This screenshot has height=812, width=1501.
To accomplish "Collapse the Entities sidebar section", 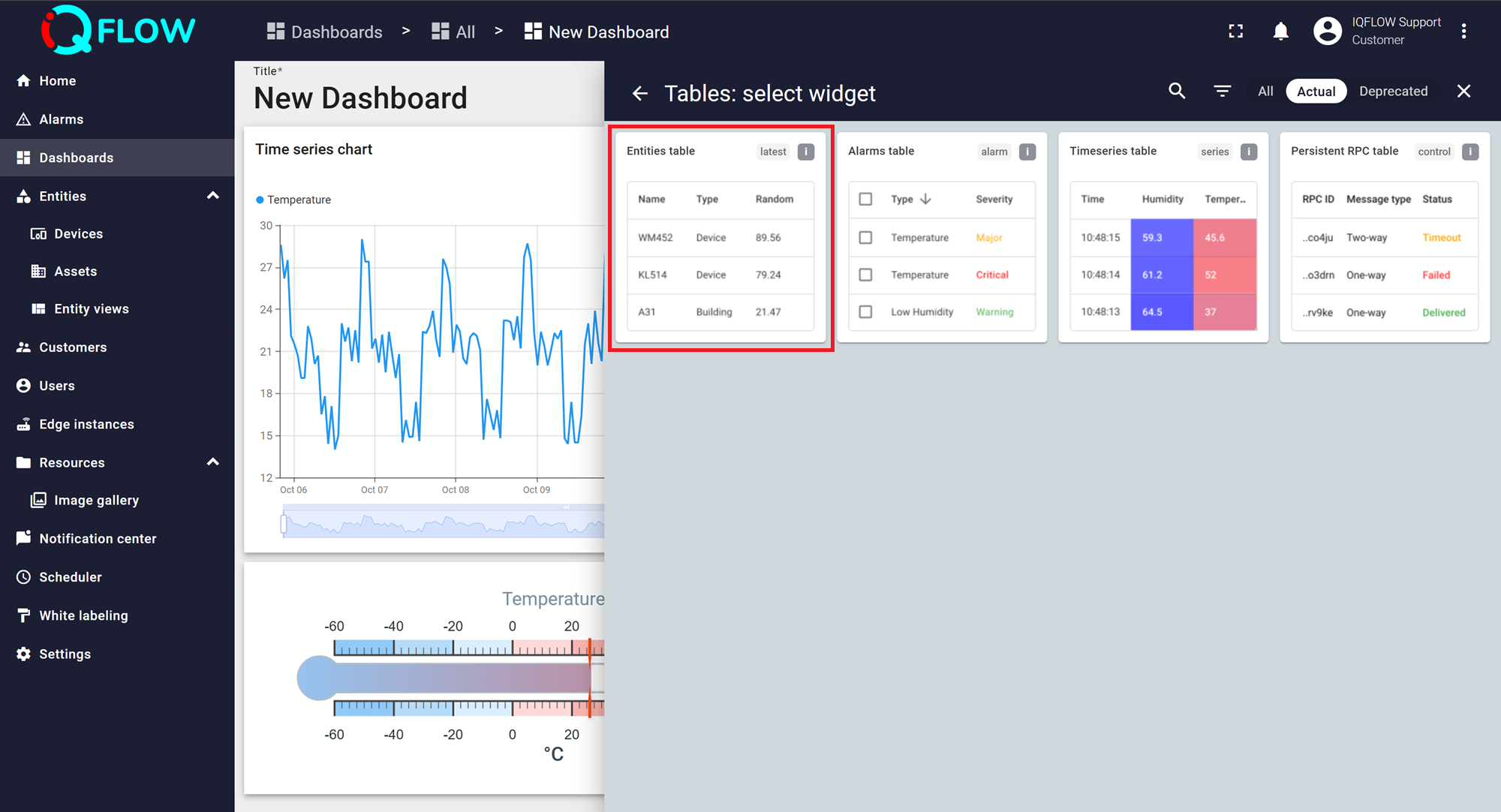I will click(x=213, y=196).
